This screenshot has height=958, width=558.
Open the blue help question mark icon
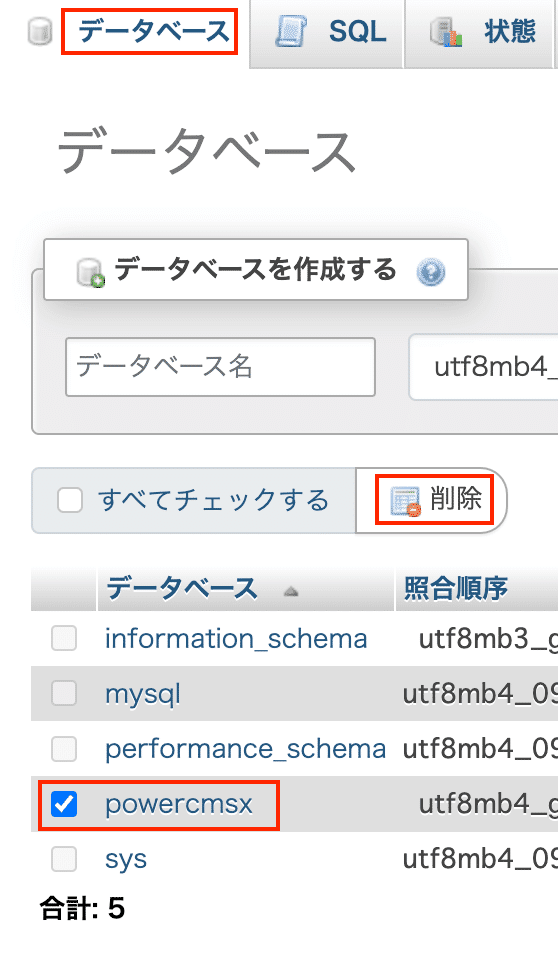431,271
